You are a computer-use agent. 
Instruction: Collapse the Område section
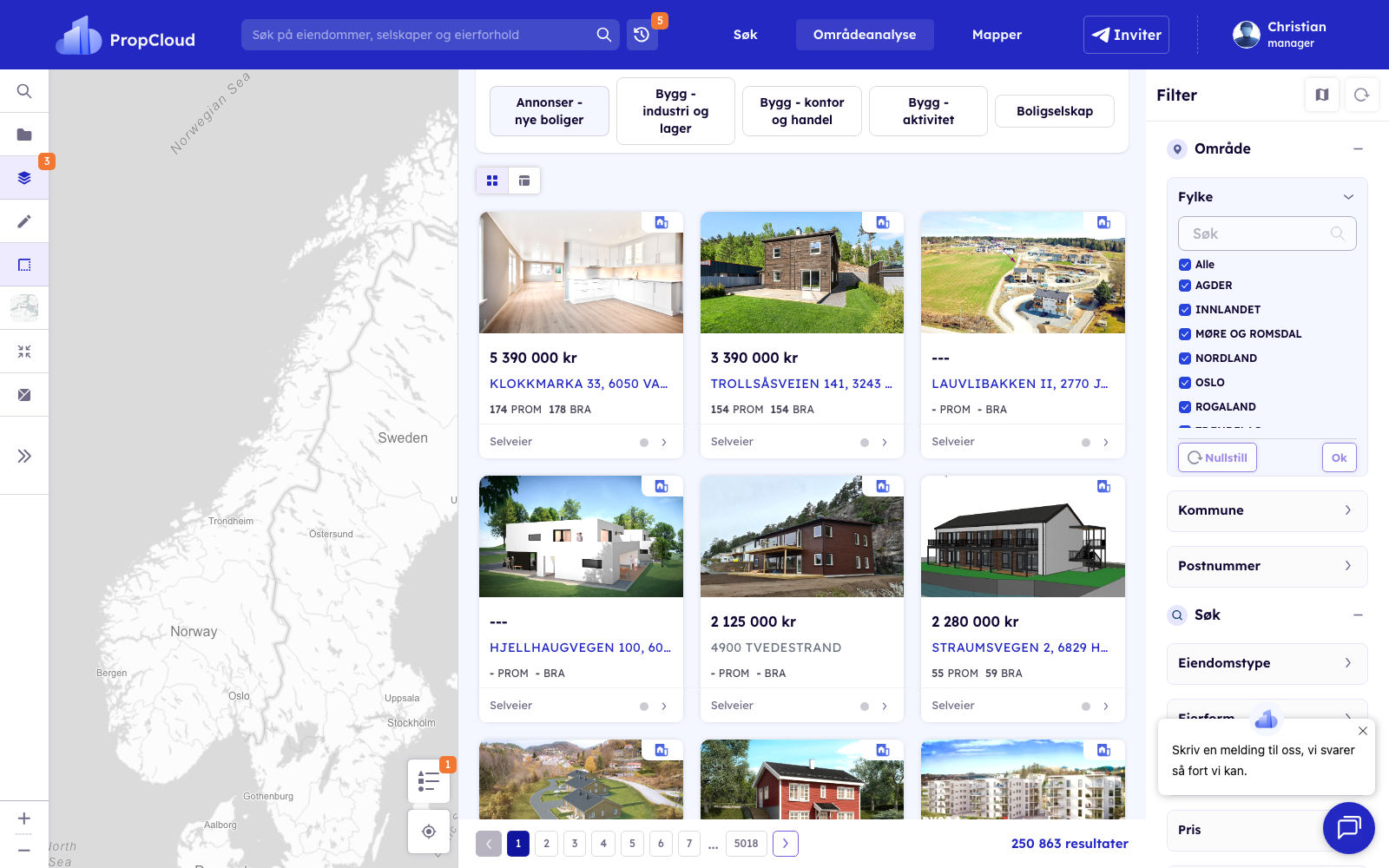[x=1358, y=149]
